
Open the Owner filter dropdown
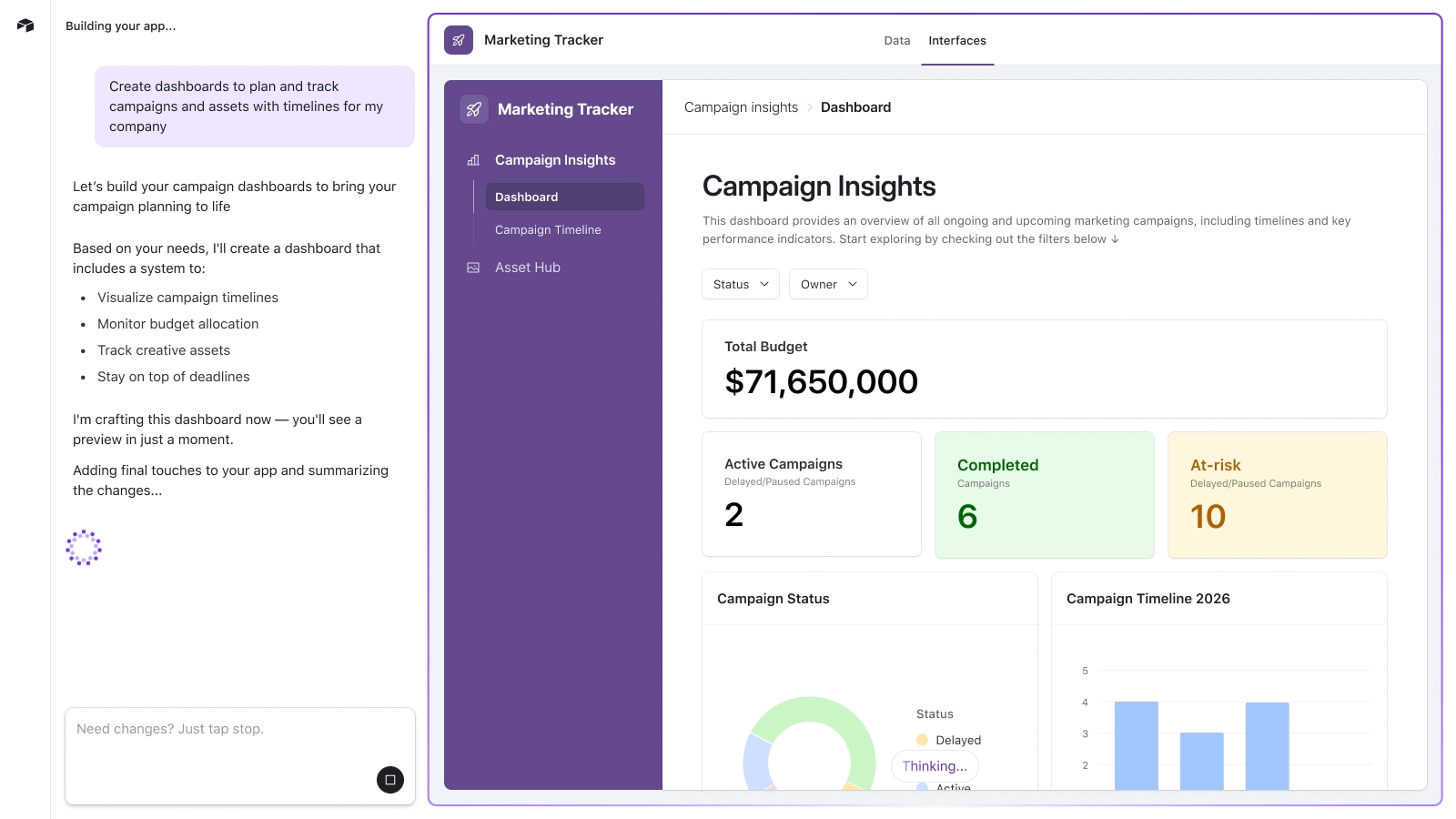point(827,284)
